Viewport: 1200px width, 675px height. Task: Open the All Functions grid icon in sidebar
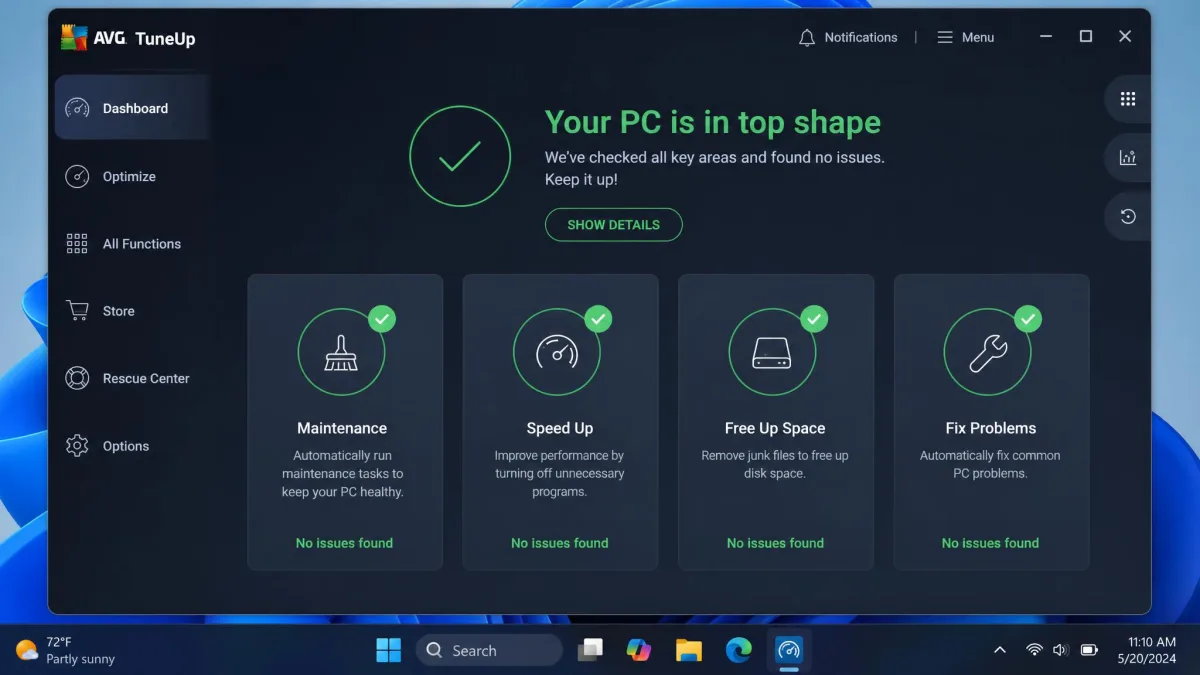[77, 244]
